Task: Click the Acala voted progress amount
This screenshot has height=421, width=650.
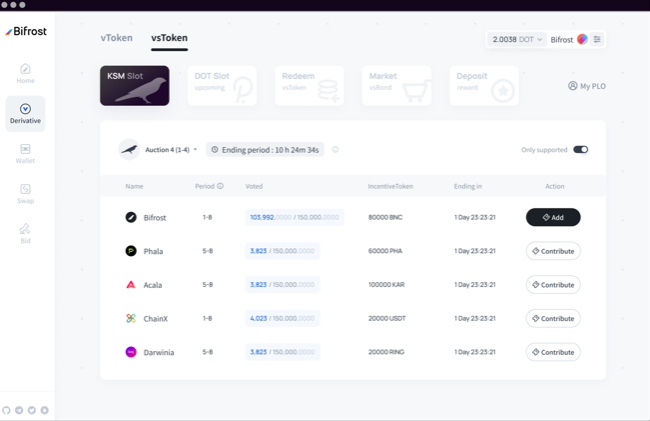Action: [x=282, y=285]
